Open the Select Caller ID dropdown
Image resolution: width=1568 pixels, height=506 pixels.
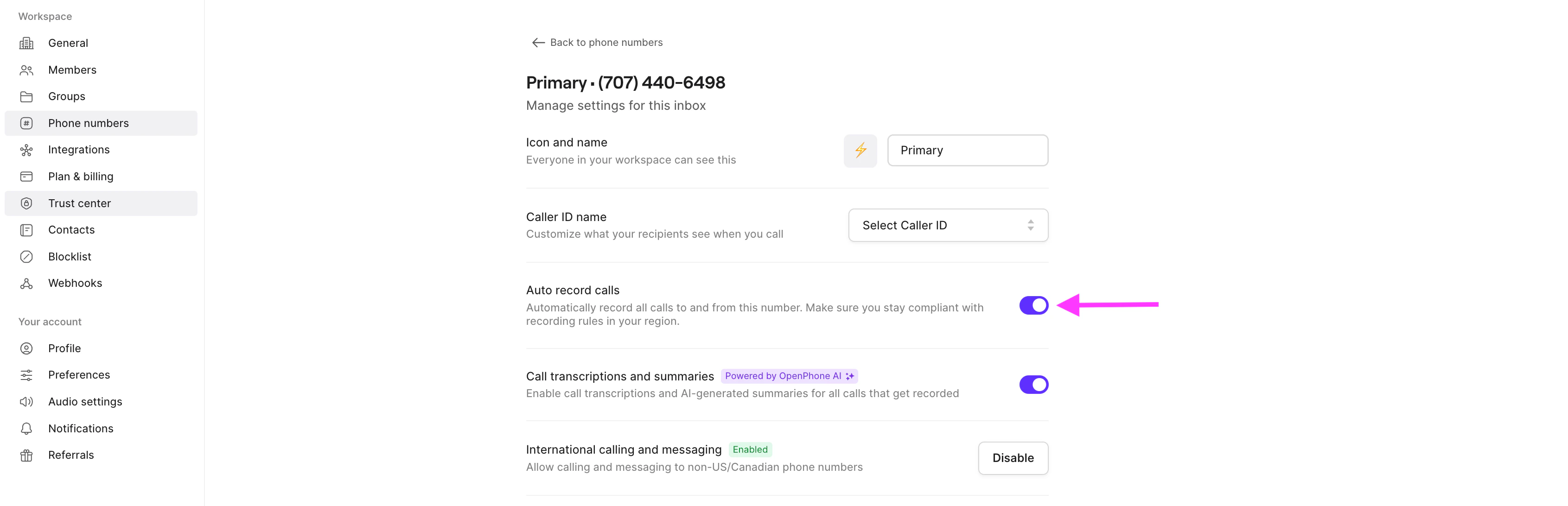pyautogui.click(x=947, y=225)
